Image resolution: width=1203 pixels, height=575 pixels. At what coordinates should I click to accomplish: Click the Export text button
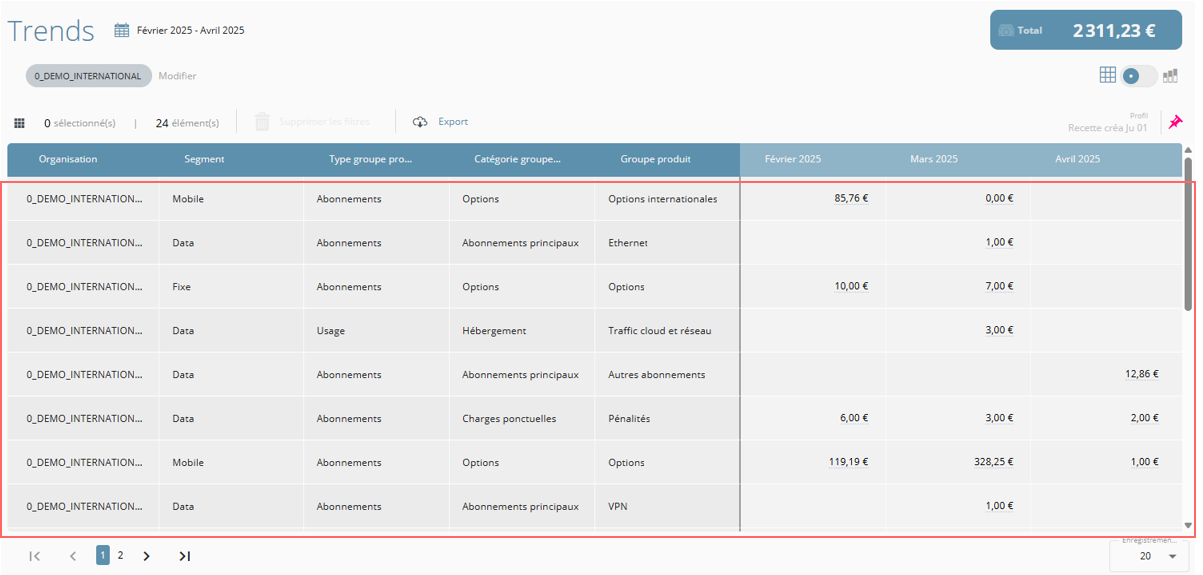click(x=453, y=122)
